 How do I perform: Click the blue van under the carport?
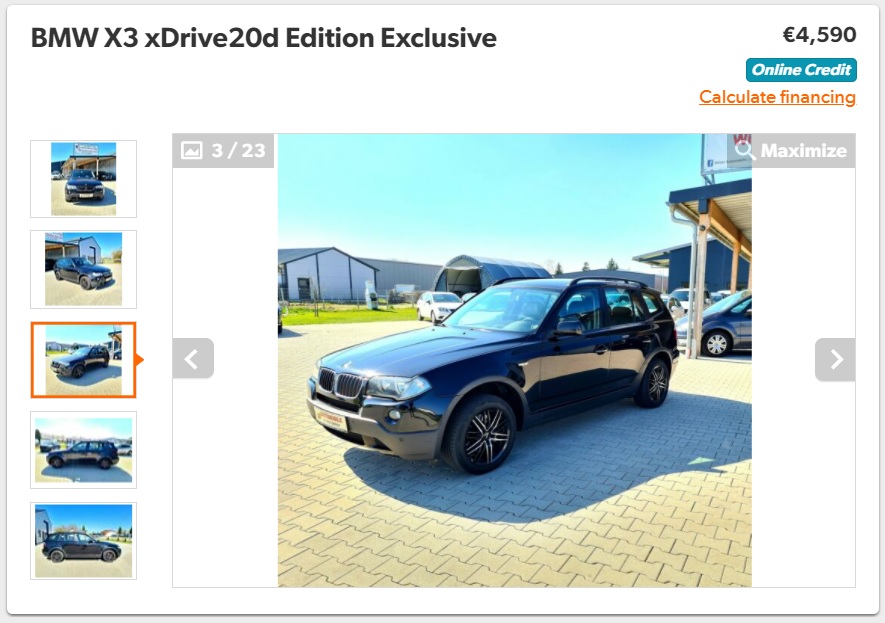point(715,326)
